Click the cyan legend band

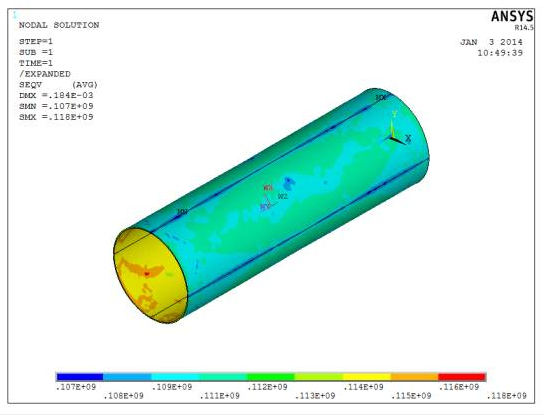click(175, 377)
